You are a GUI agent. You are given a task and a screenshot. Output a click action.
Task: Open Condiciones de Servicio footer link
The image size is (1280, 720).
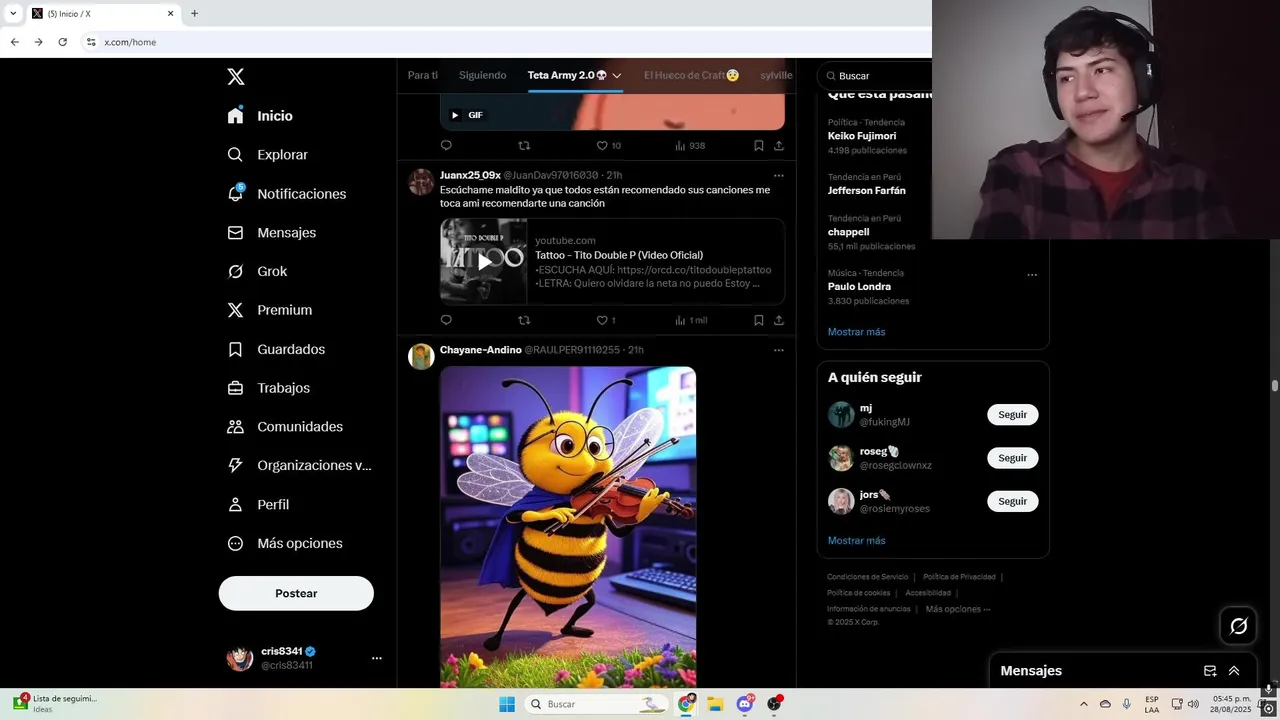868,577
